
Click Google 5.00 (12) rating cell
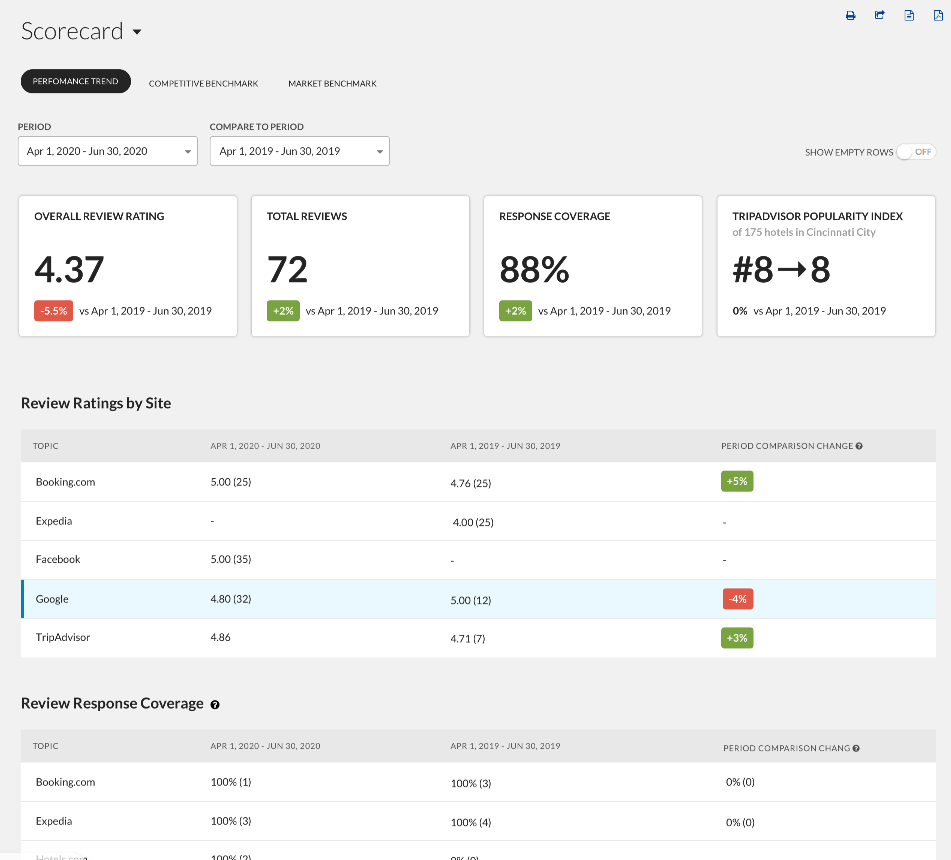coord(471,600)
